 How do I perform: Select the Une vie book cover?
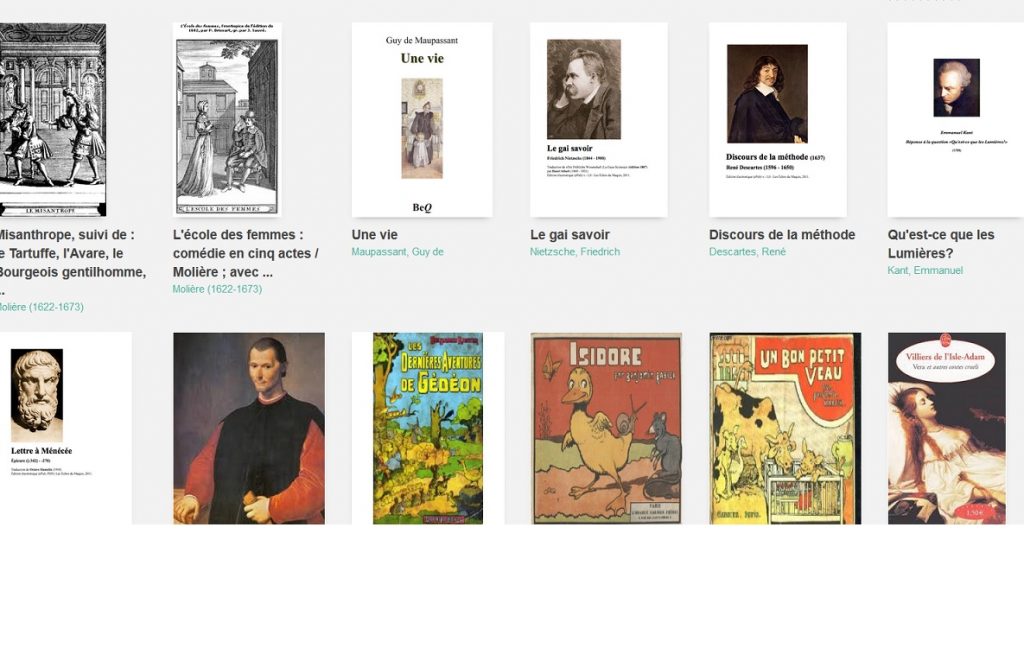(422, 120)
